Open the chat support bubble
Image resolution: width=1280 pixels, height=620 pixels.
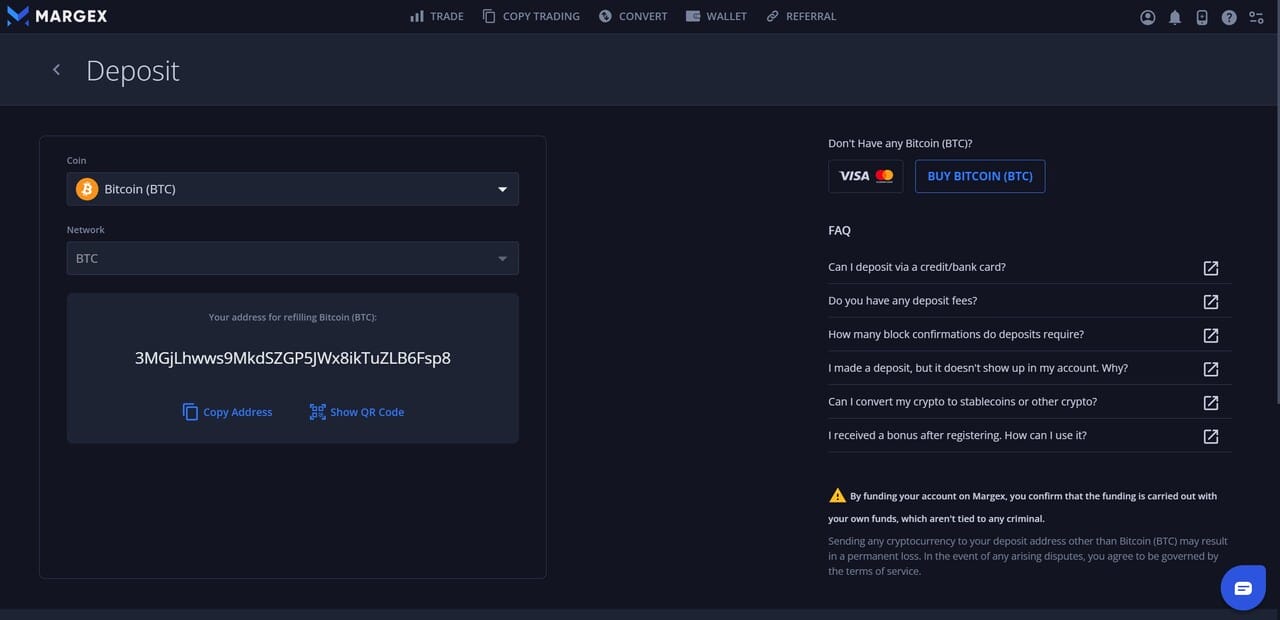pyautogui.click(x=1242, y=587)
